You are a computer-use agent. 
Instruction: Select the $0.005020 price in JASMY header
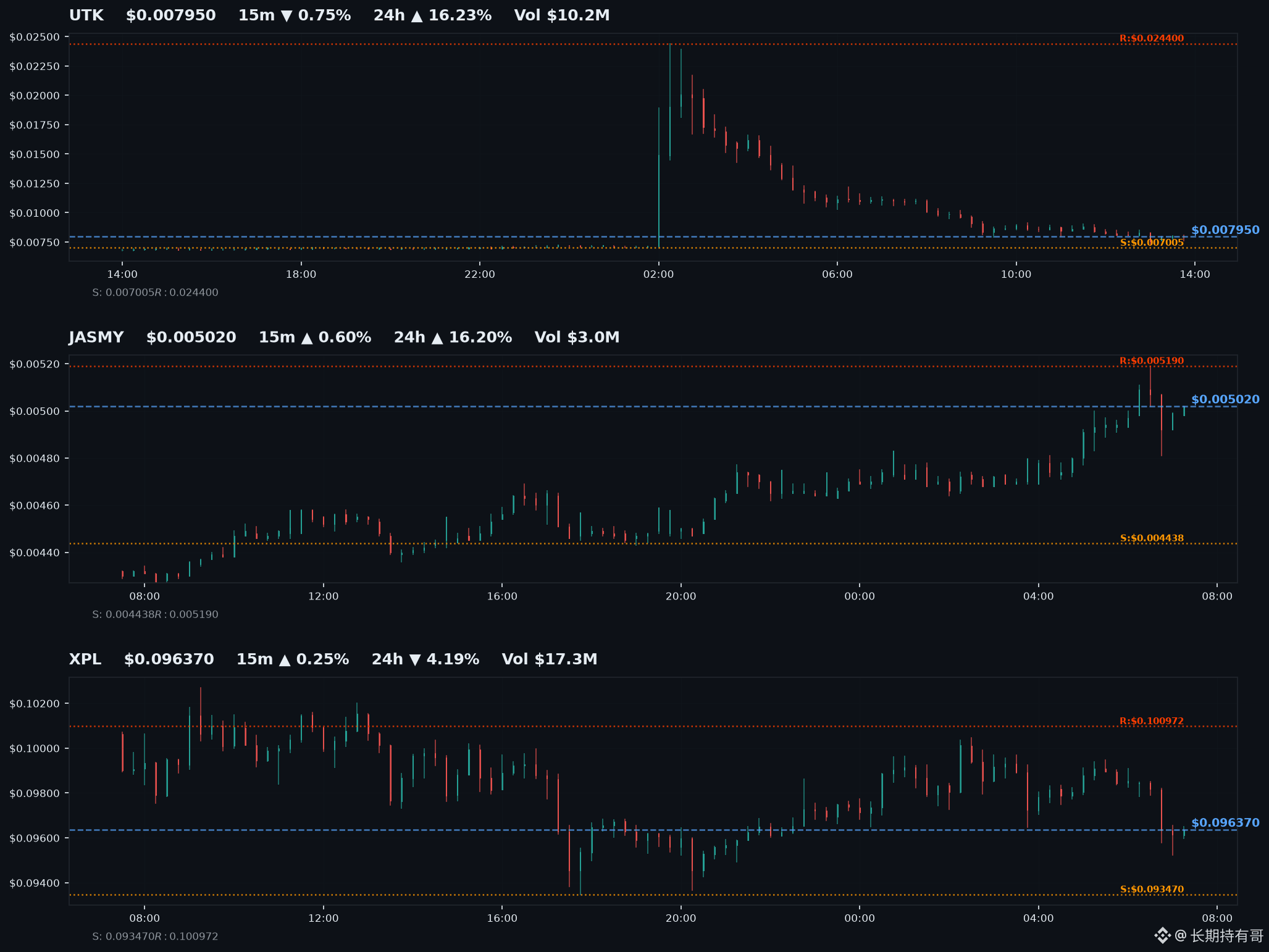tap(191, 338)
